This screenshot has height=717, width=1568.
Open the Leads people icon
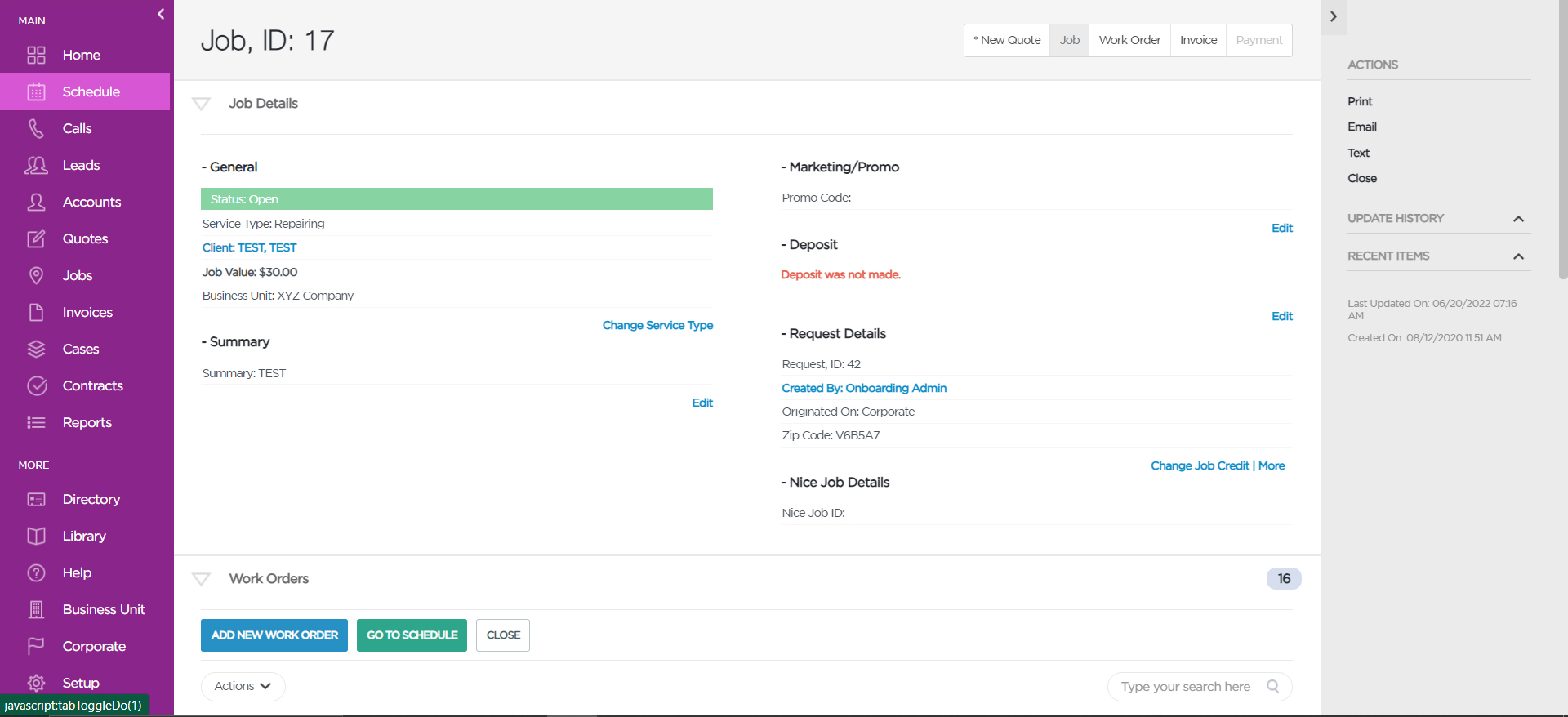pos(36,165)
